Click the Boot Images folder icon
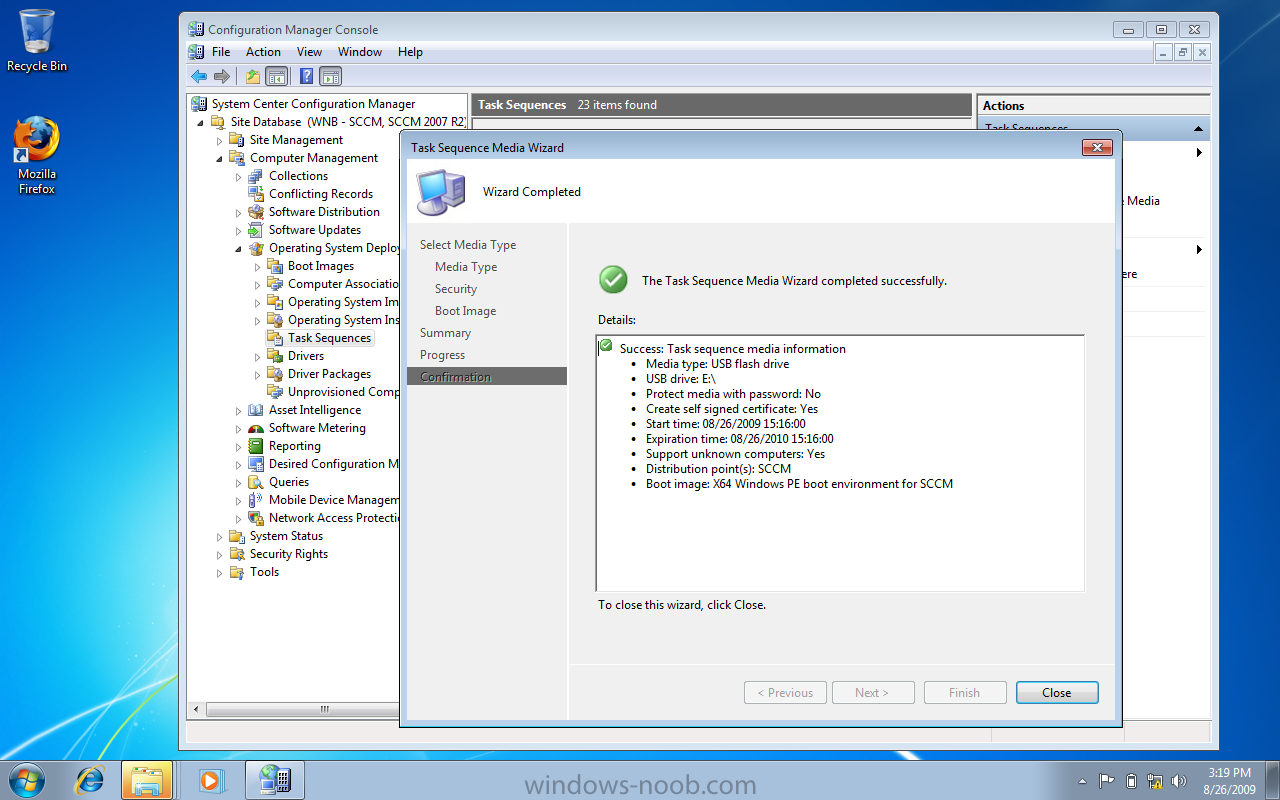Screen dimensions: 1280x800 pyautogui.click(x=275, y=266)
